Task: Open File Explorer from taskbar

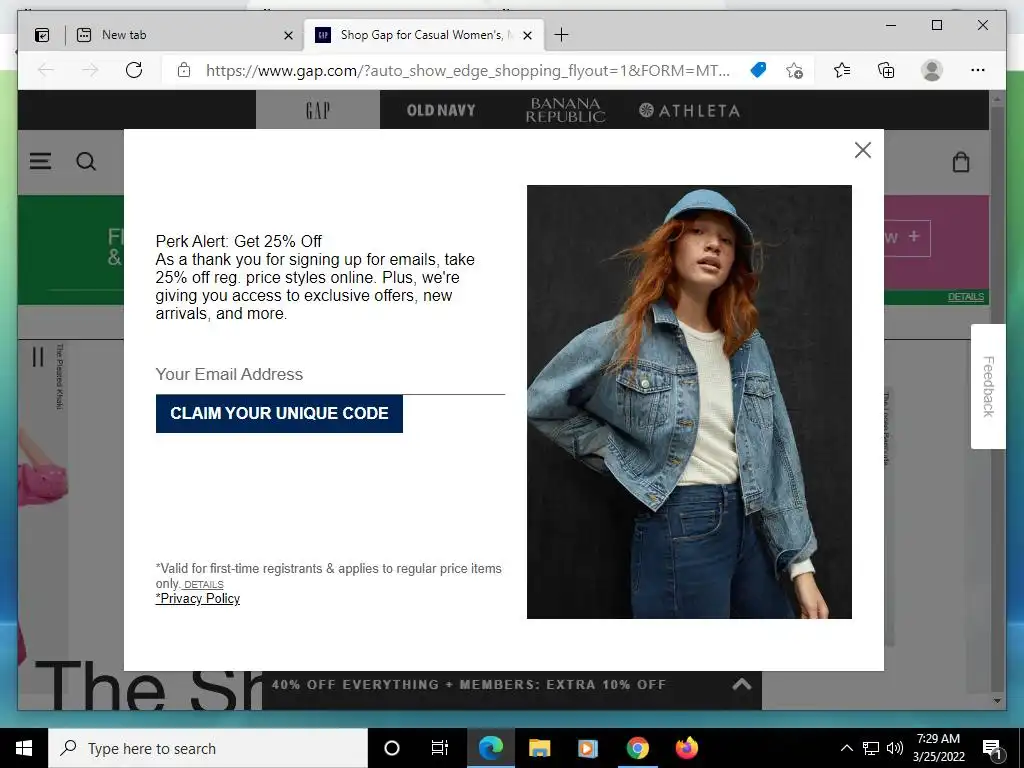Action: tap(539, 748)
